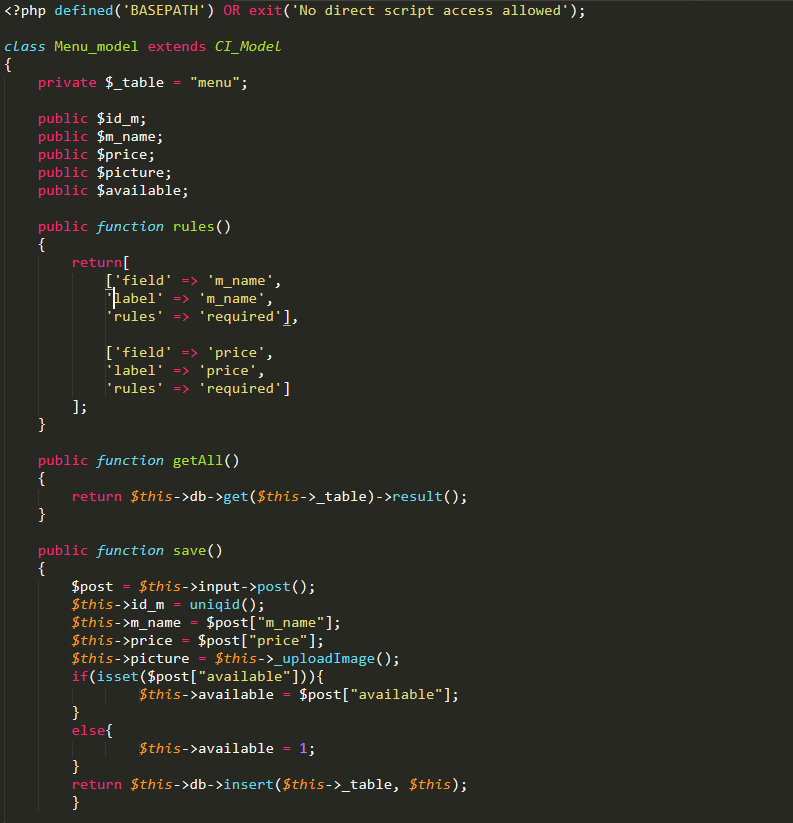
Task: Click the return keyword in getAll
Action: (x=97, y=497)
